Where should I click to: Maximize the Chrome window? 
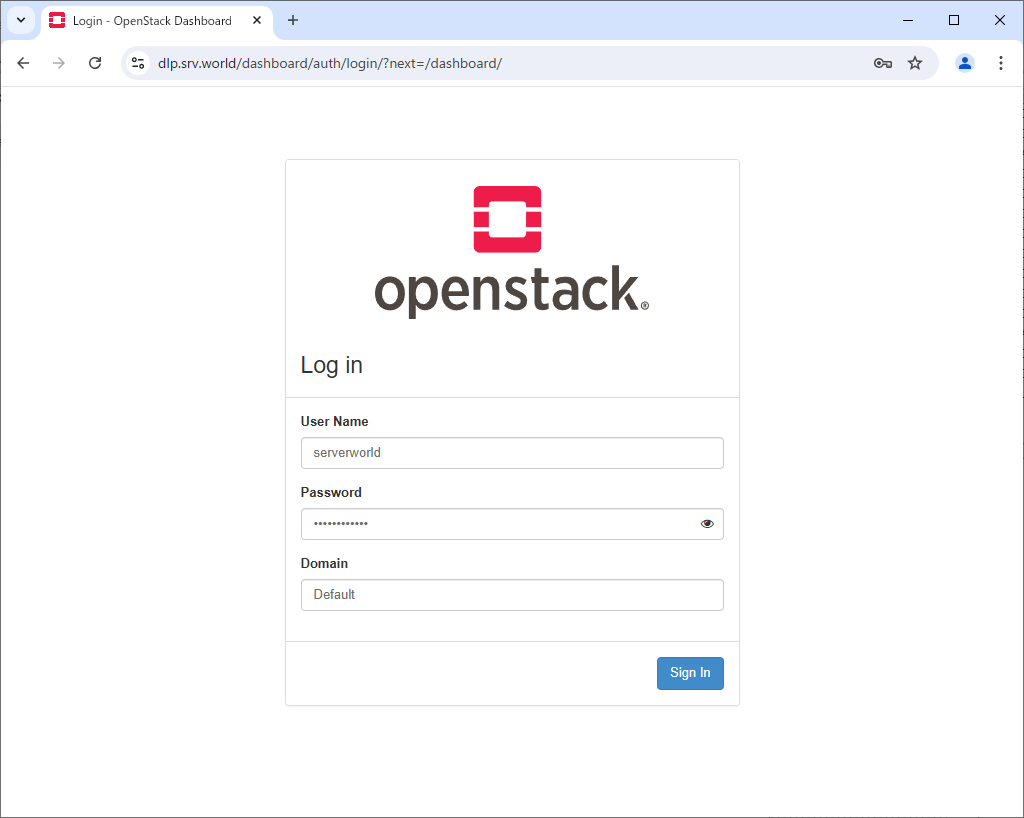(x=954, y=20)
